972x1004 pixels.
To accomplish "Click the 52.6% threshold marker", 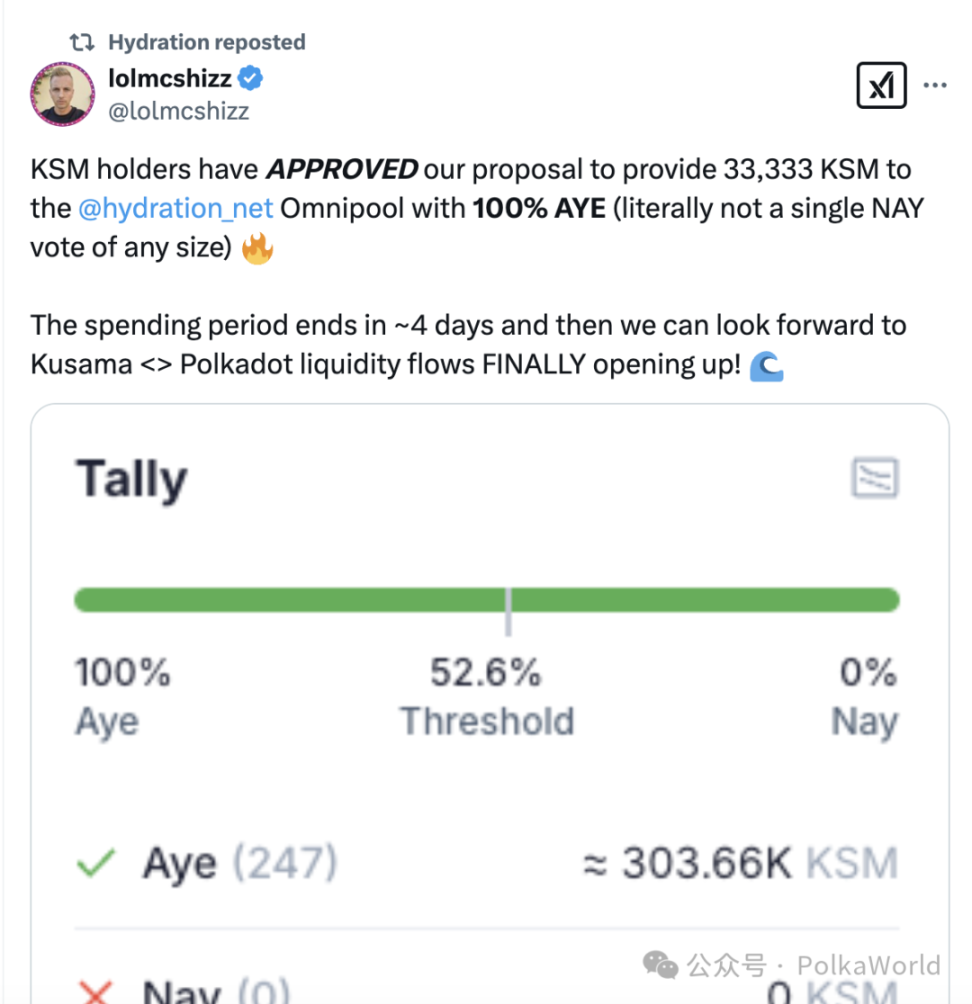I will click(x=508, y=608).
